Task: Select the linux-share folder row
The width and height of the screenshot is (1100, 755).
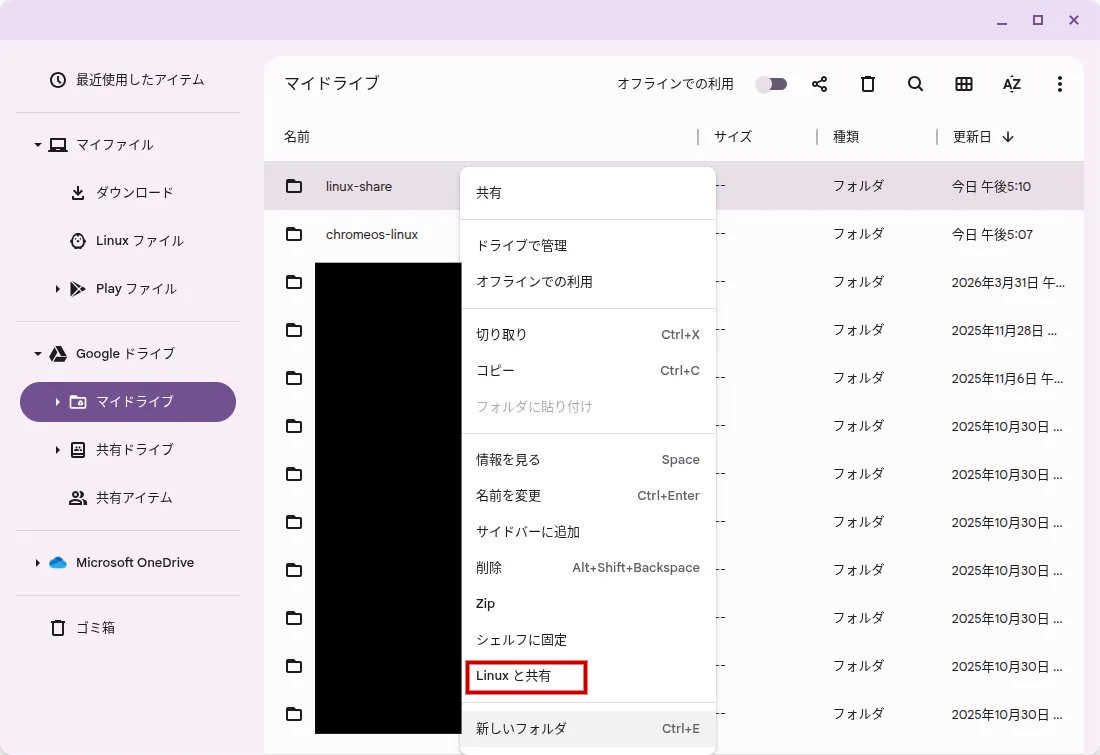Action: (x=673, y=187)
